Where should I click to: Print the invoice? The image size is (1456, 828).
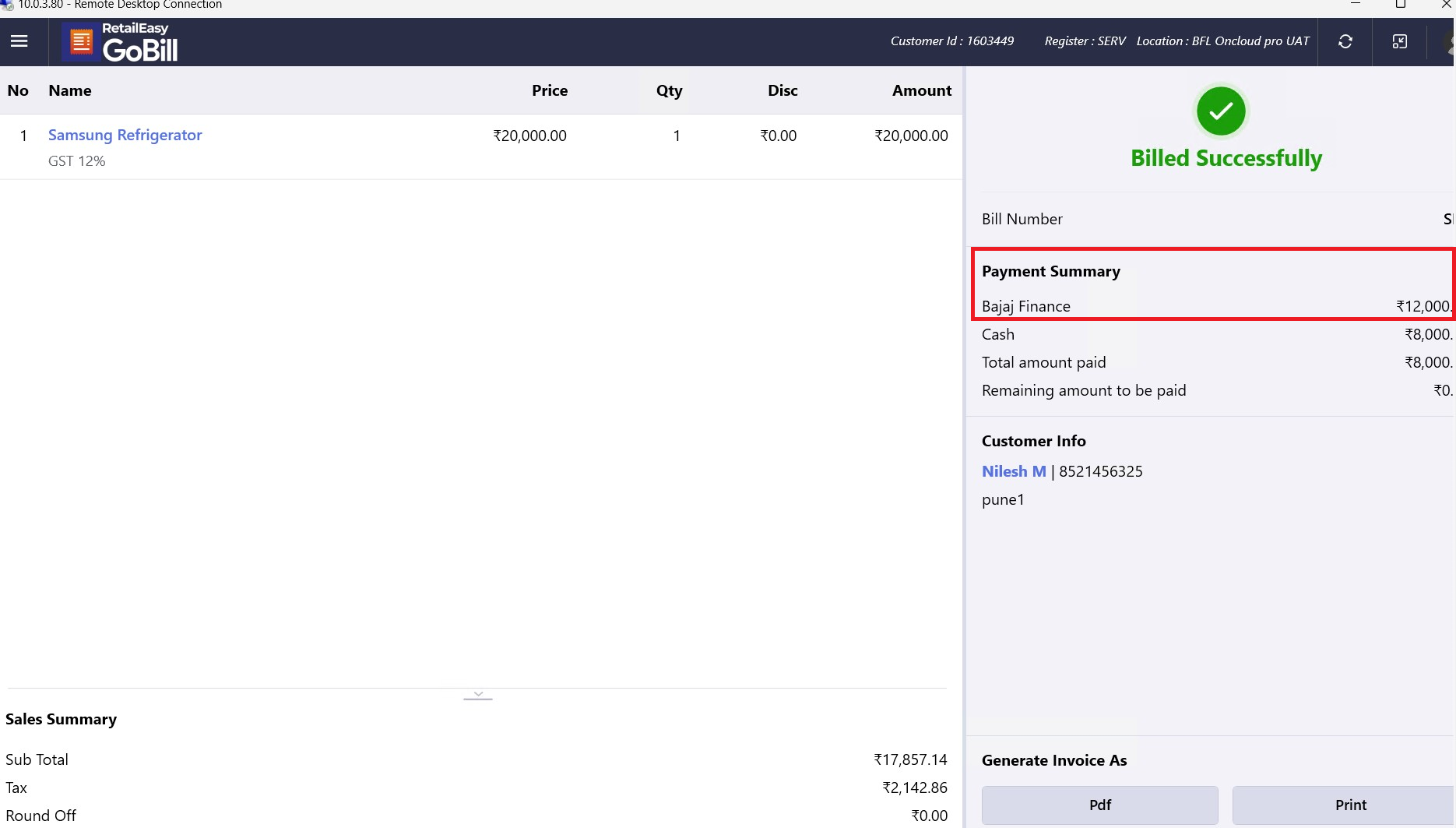tap(1345, 805)
